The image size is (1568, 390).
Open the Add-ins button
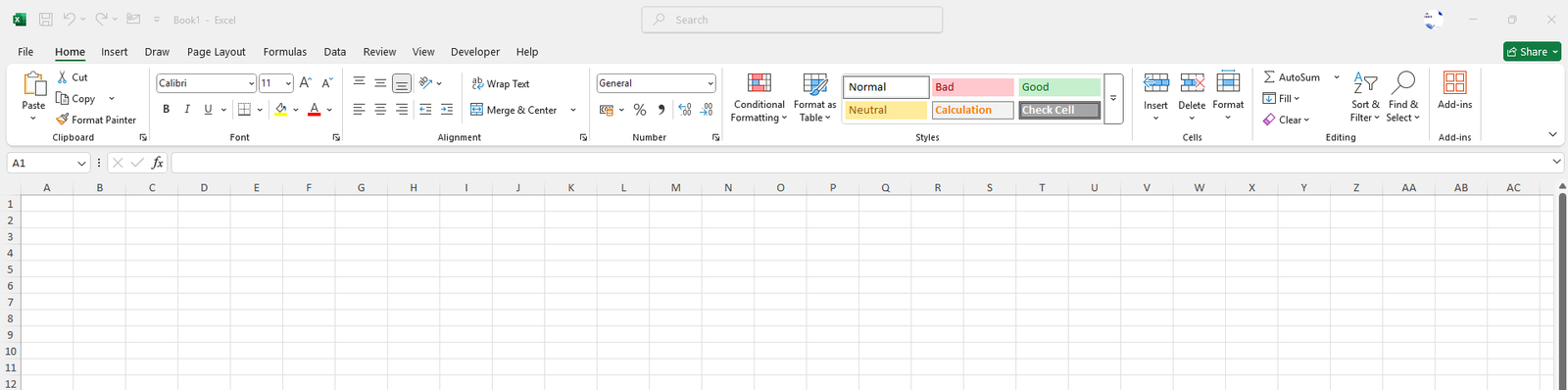tap(1455, 90)
